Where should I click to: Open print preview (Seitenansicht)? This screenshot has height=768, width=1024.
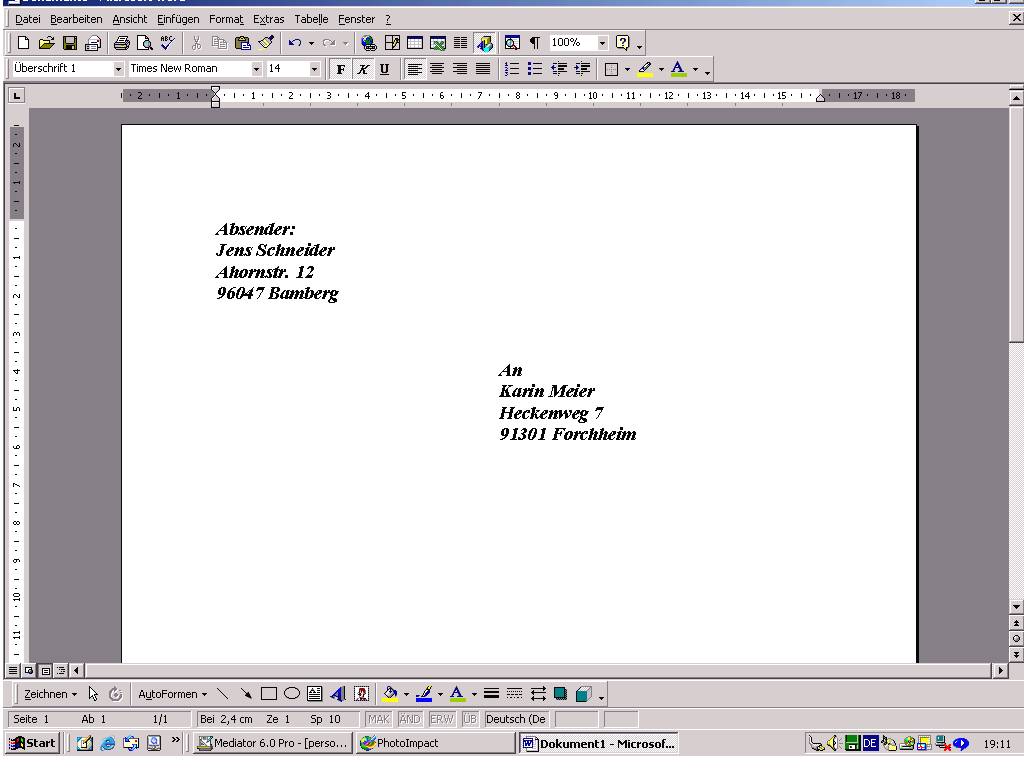(144, 43)
